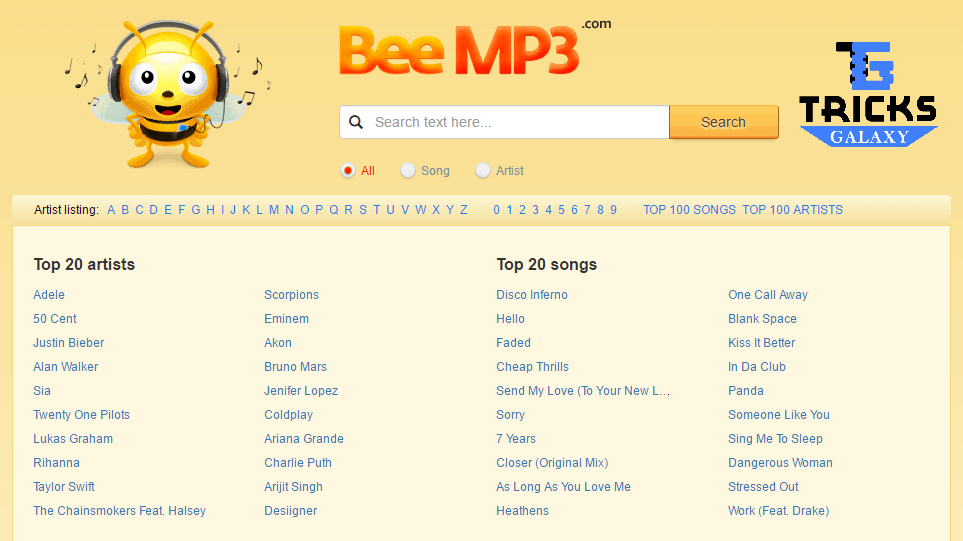This screenshot has width=963, height=541.
Task: Open Closer (Original Mix) song
Action: tap(552, 462)
